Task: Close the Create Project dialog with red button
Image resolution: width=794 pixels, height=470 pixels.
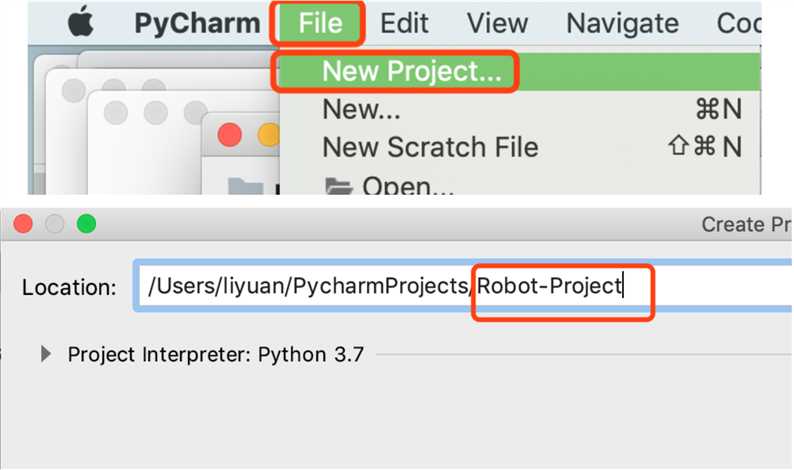Action: coord(23,223)
